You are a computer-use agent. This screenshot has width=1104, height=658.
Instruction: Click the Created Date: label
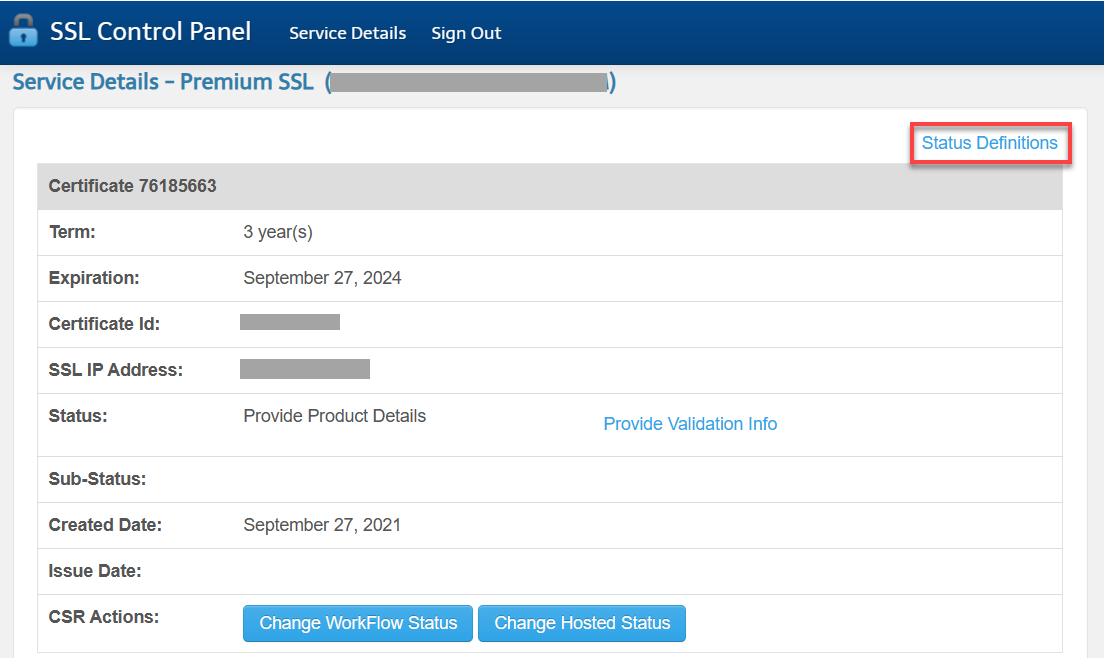pyautogui.click(x=105, y=525)
